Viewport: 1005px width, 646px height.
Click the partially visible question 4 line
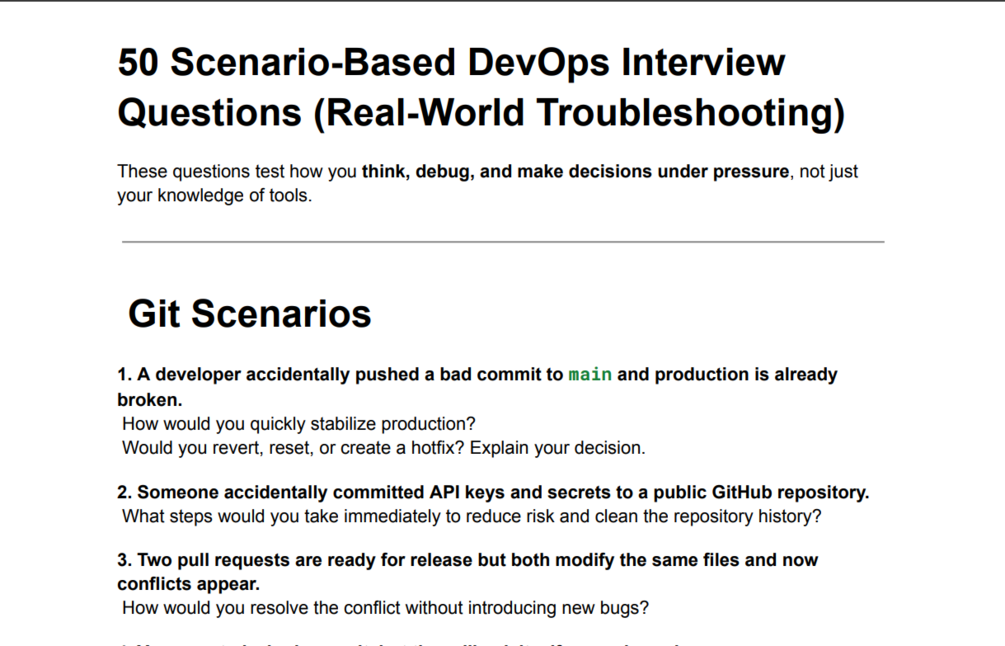[x=397, y=642]
